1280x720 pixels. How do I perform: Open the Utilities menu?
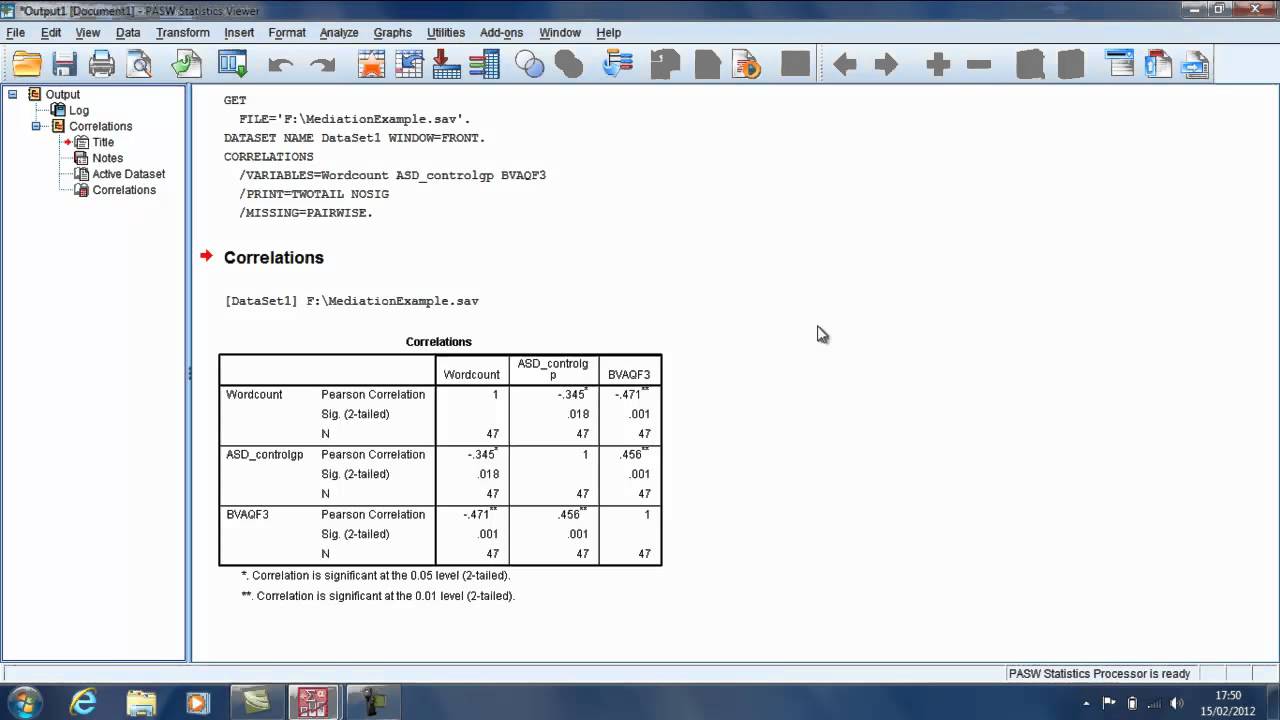coord(446,33)
